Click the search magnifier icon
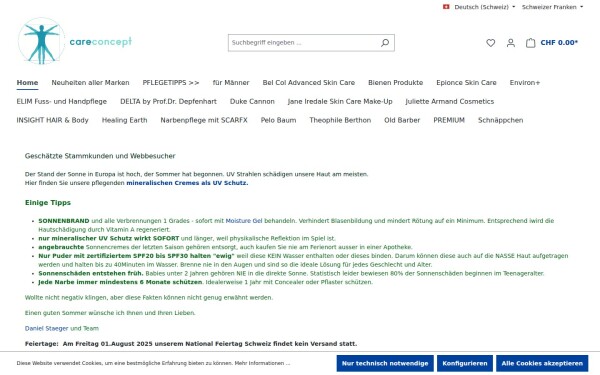Image resolution: width=600 pixels, height=375 pixels. (x=385, y=43)
